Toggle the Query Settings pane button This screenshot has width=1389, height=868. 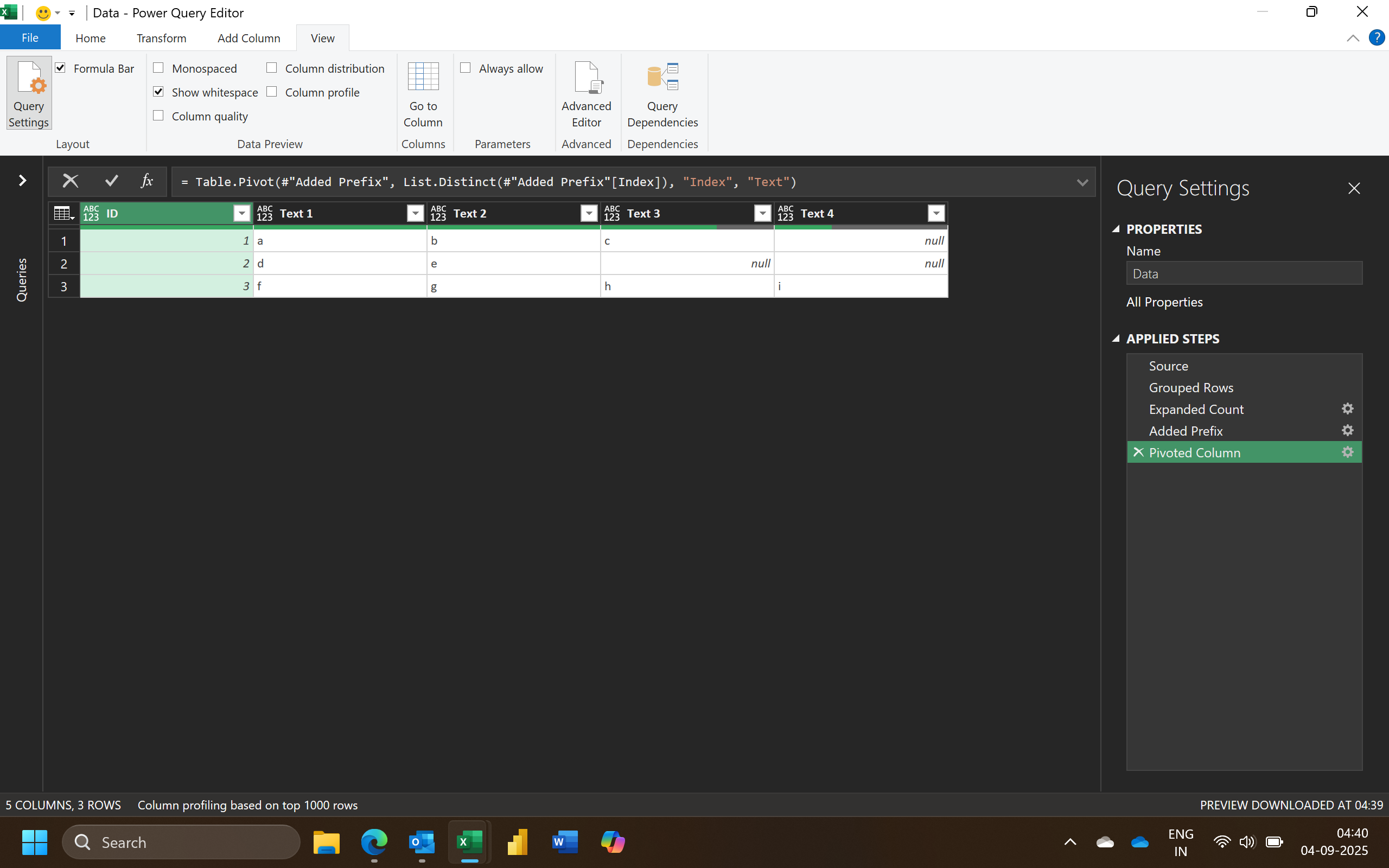(29, 93)
